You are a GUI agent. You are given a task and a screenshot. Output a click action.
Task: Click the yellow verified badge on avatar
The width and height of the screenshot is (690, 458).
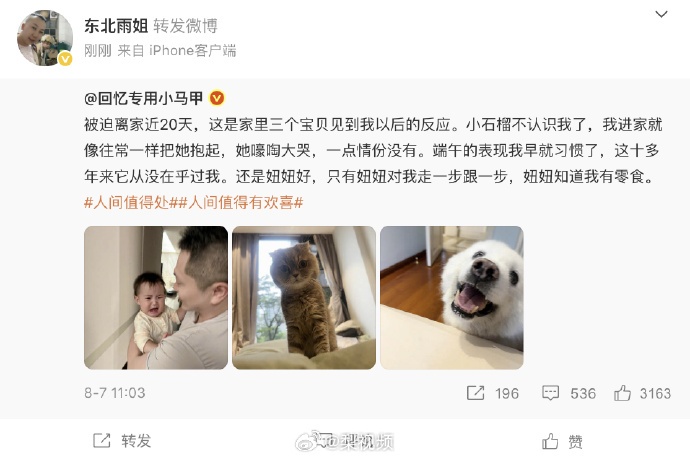click(x=66, y=59)
